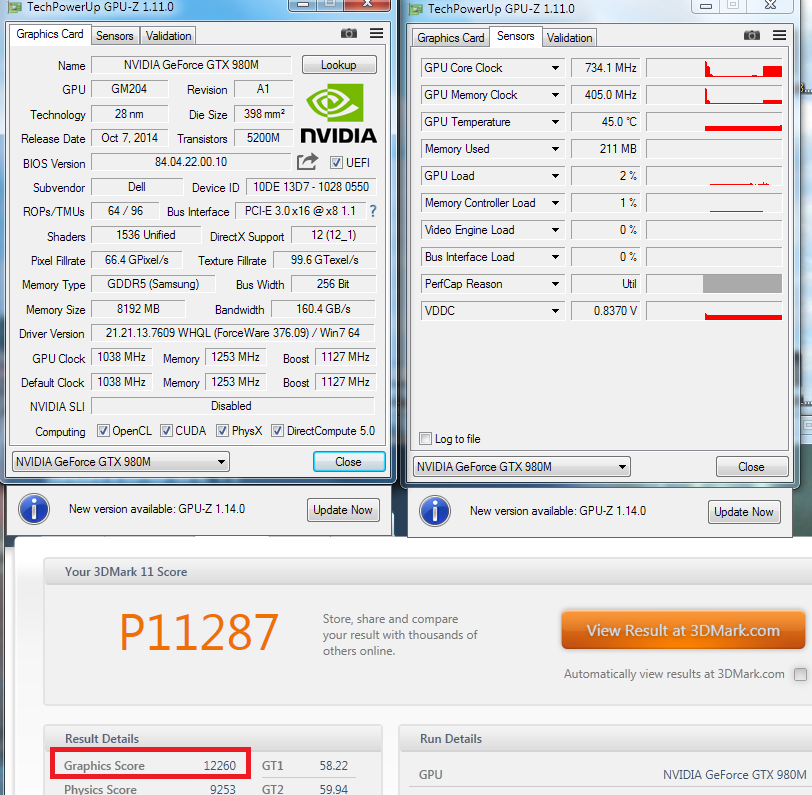Click the GPU Load sensor graph
The width and height of the screenshot is (812, 795).
point(714,176)
